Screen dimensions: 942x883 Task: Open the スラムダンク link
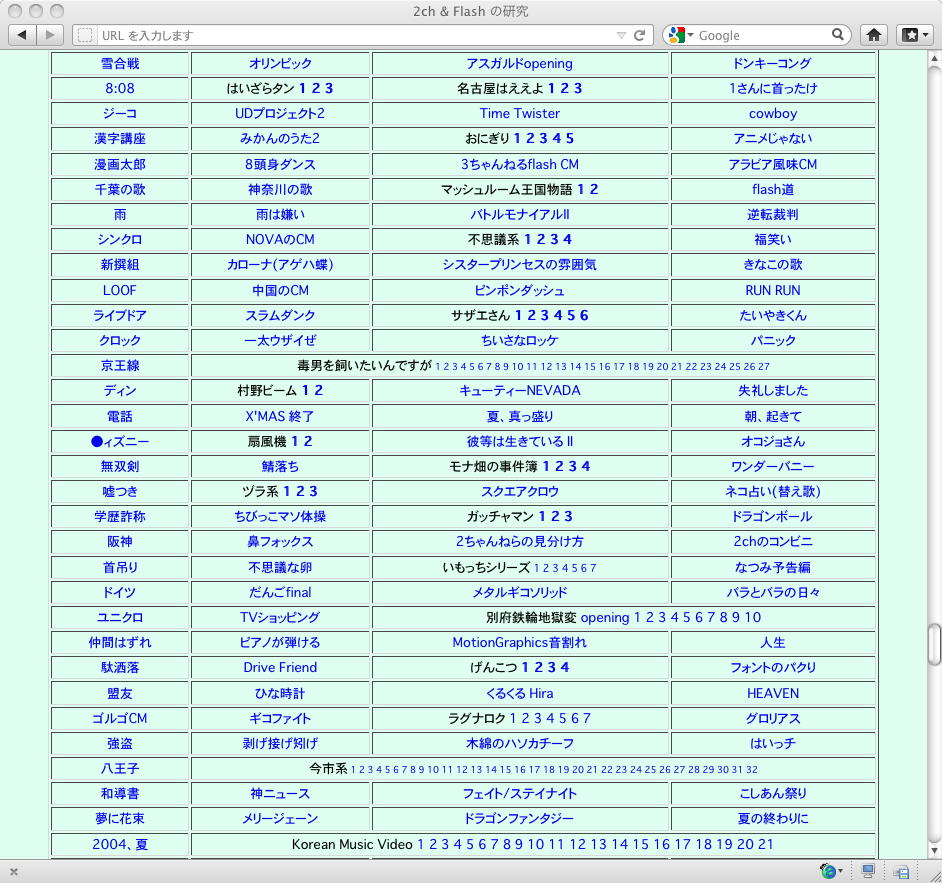280,316
